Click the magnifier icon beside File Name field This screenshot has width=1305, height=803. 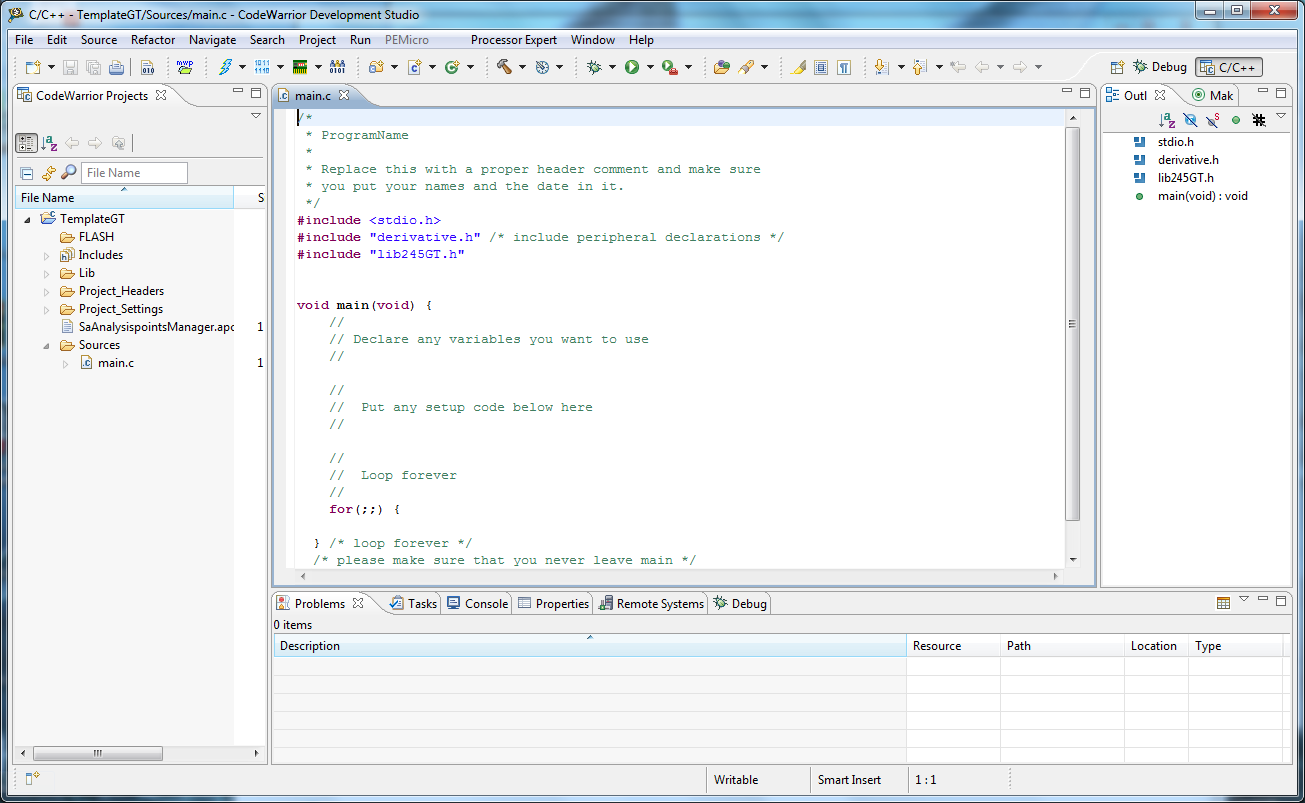click(68, 173)
